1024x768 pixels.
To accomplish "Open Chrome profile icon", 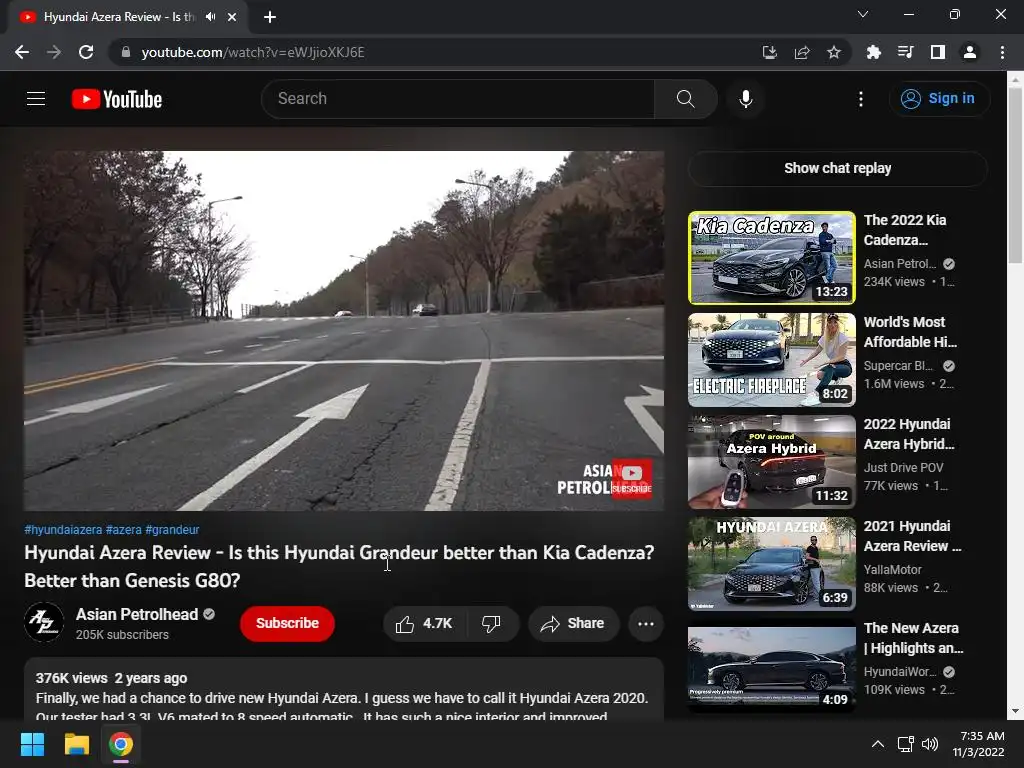I will [970, 52].
